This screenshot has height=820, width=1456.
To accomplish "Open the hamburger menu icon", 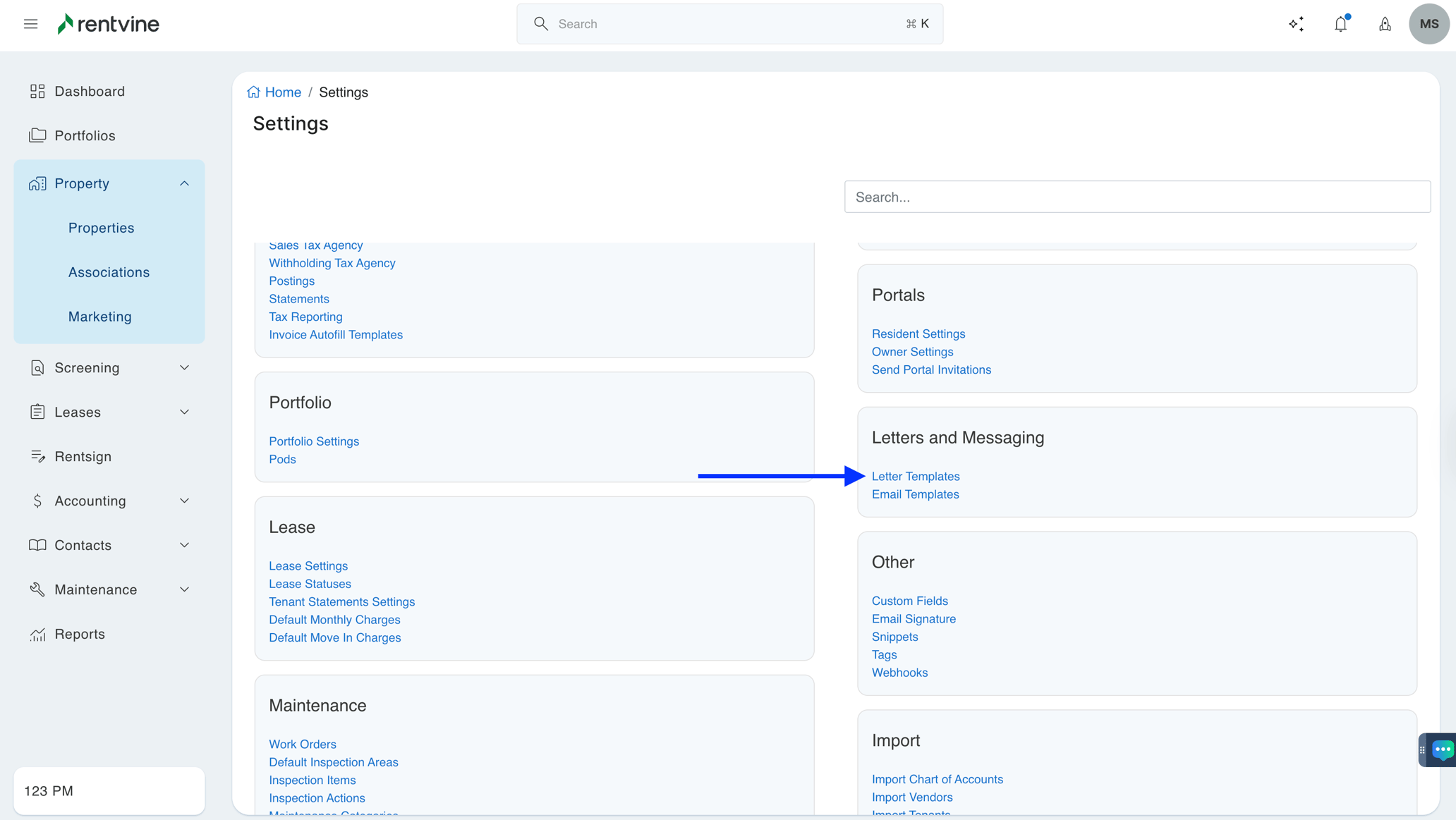I will [30, 24].
